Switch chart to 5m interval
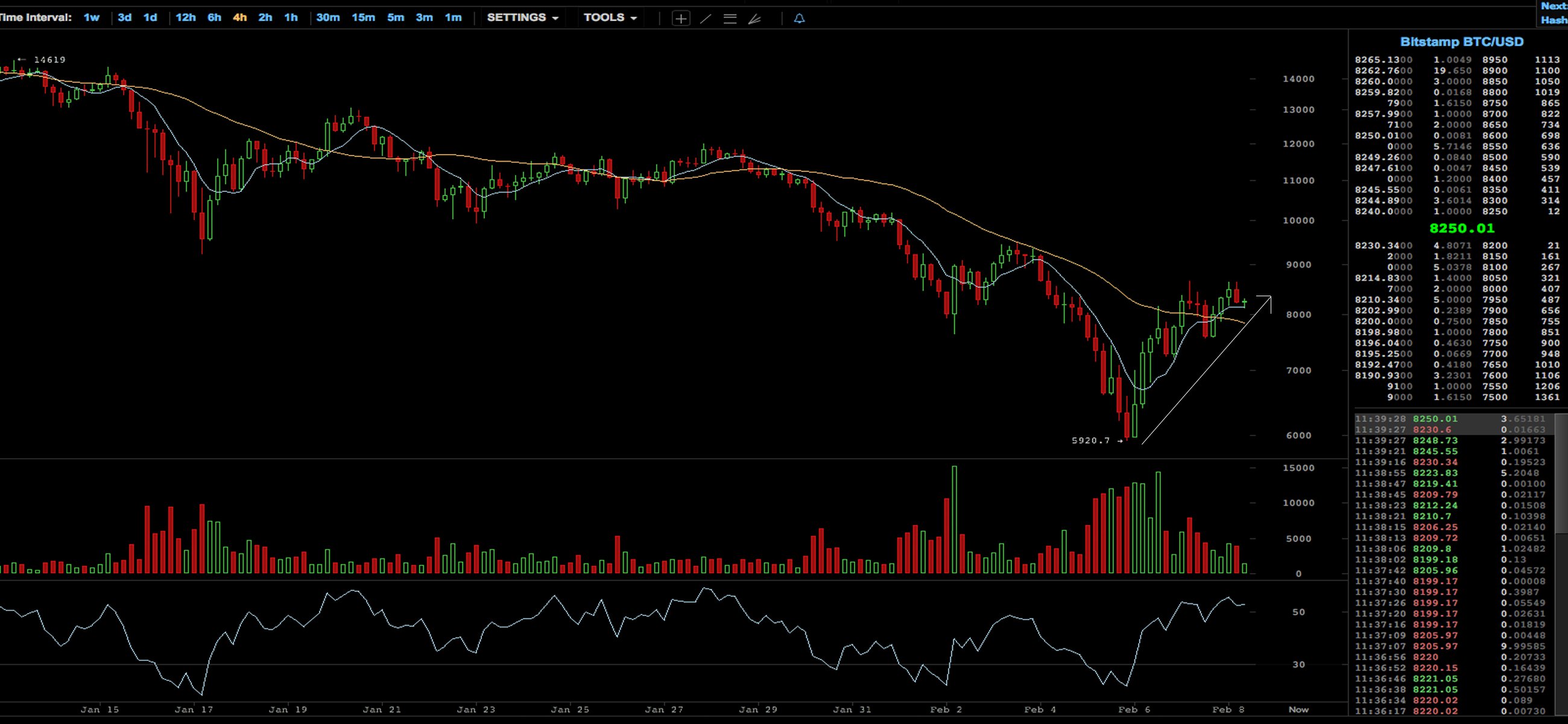 tap(396, 17)
